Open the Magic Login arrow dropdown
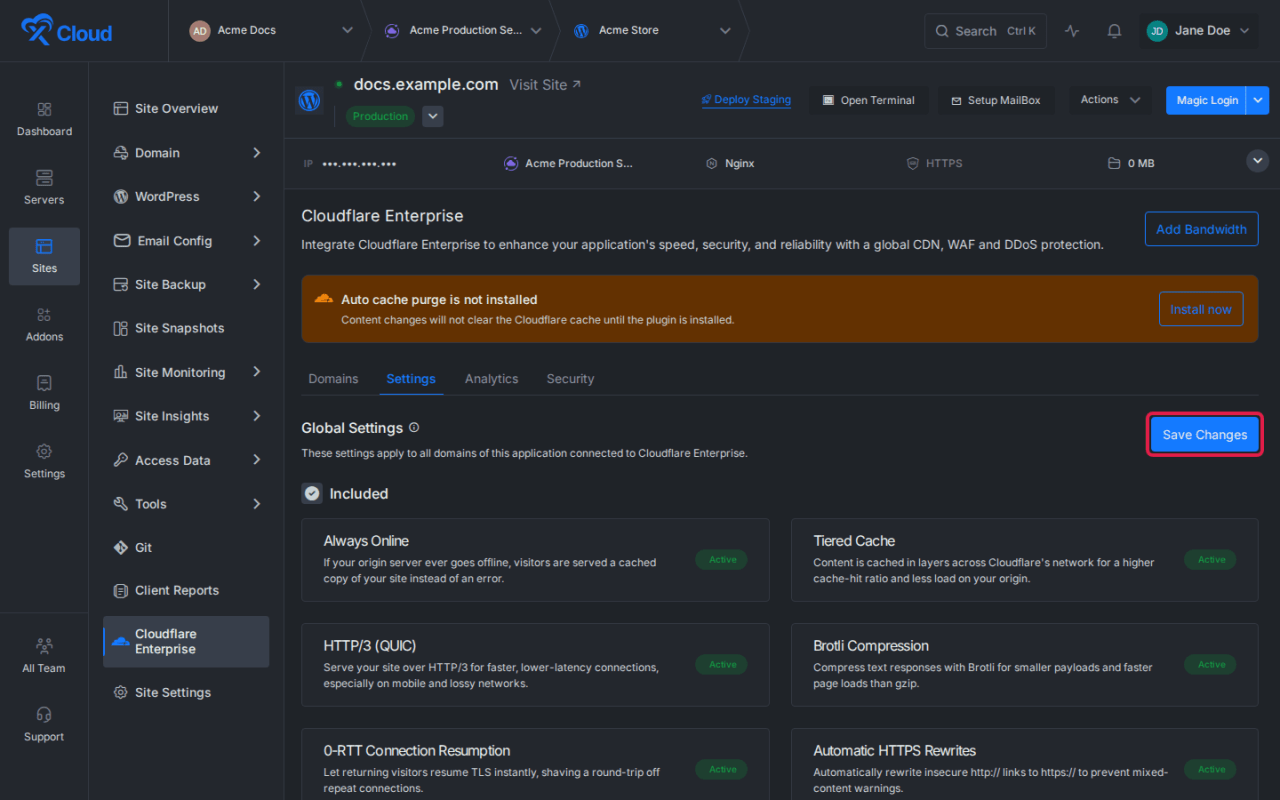 [1258, 100]
